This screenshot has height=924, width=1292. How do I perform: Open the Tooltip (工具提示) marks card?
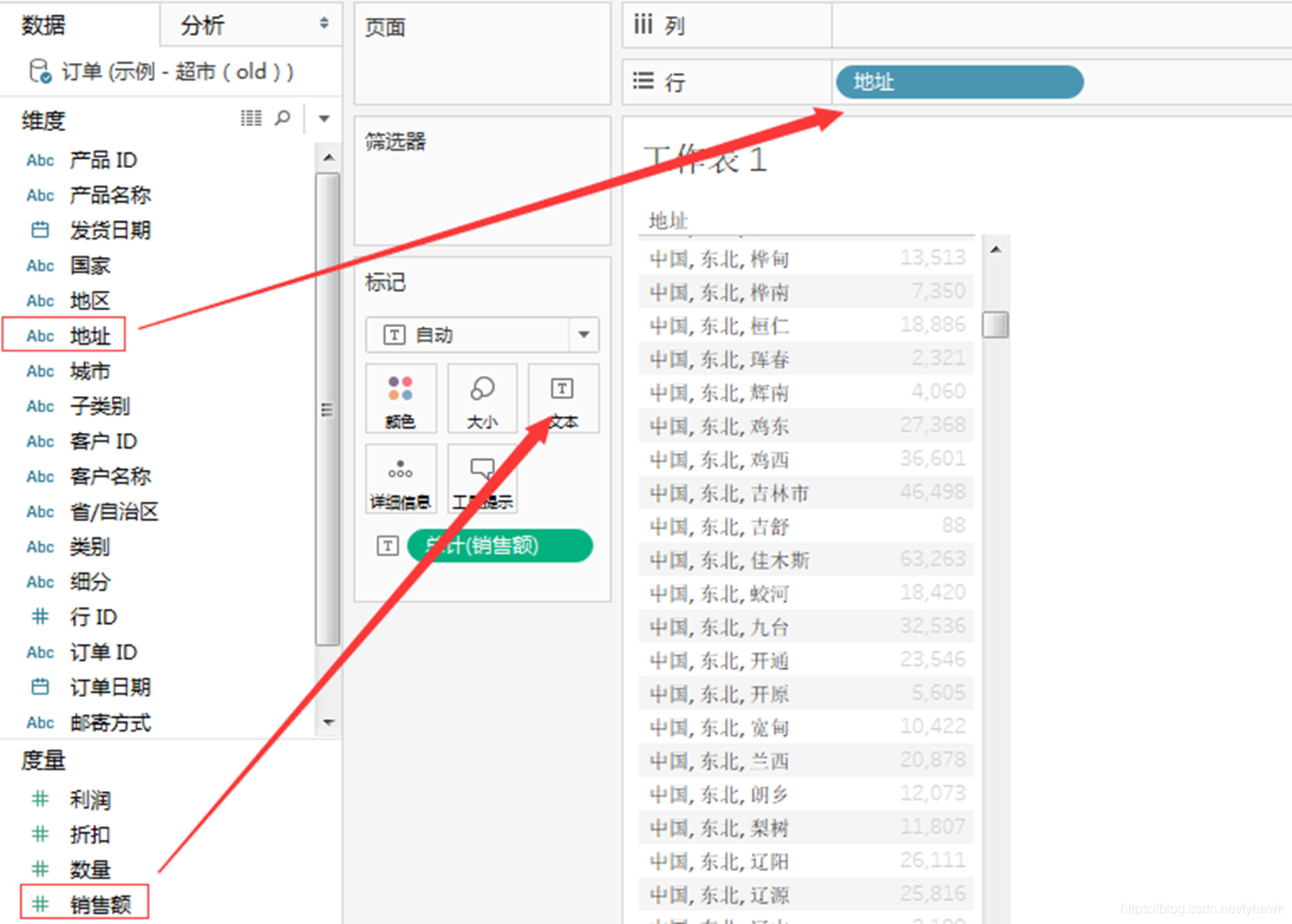click(482, 478)
